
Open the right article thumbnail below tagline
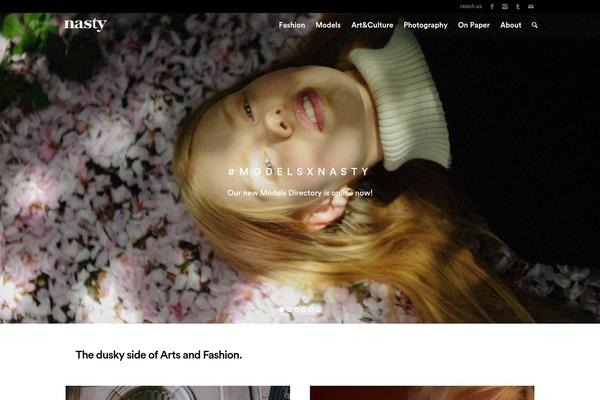tap(422, 393)
